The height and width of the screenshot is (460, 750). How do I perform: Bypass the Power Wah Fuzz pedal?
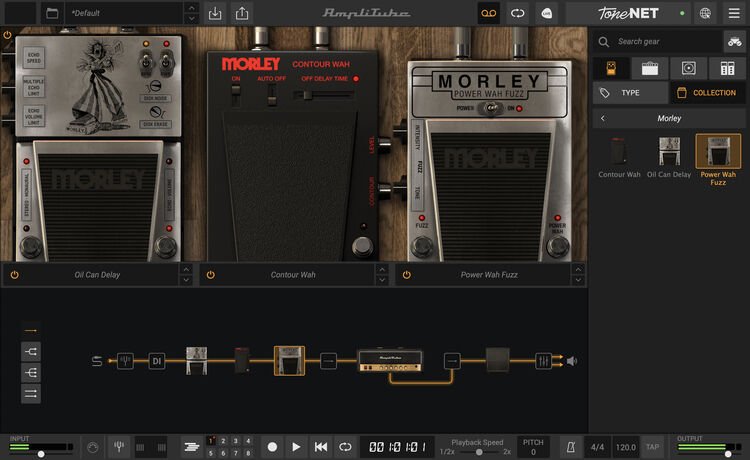(x=406, y=274)
